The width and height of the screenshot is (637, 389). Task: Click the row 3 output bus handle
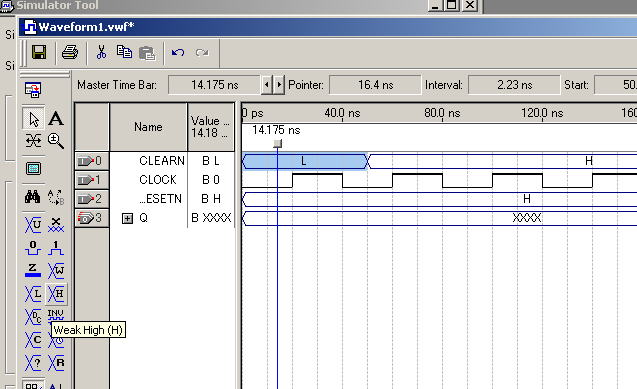click(x=91, y=218)
